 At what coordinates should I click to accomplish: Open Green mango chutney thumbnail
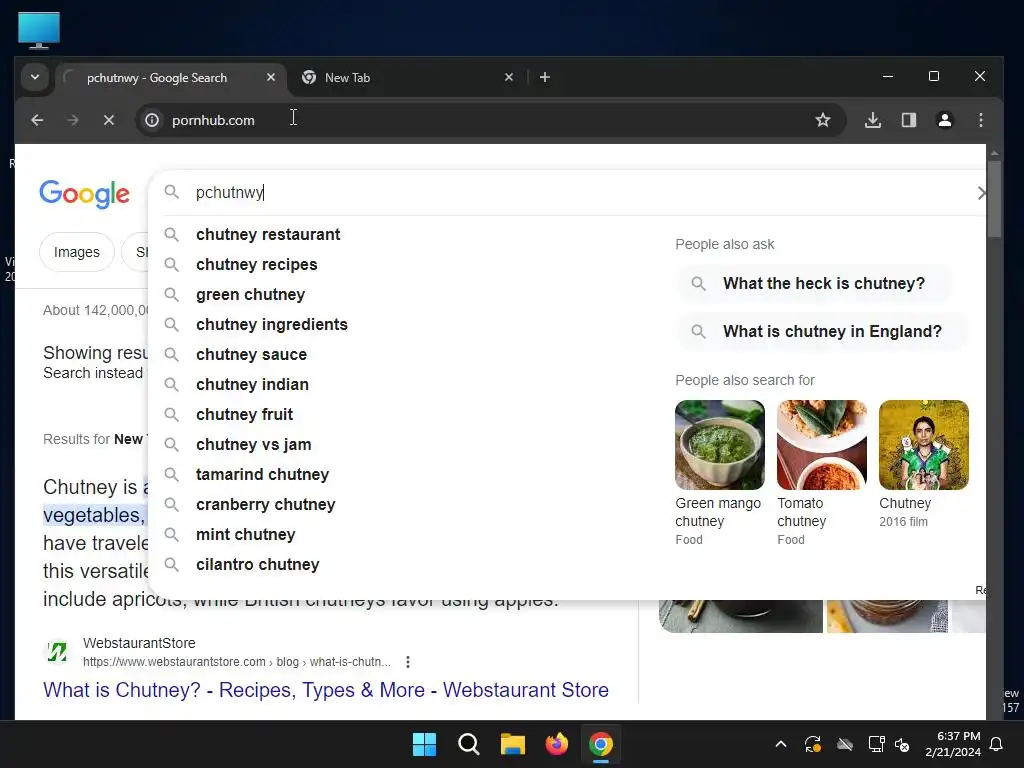coord(720,445)
